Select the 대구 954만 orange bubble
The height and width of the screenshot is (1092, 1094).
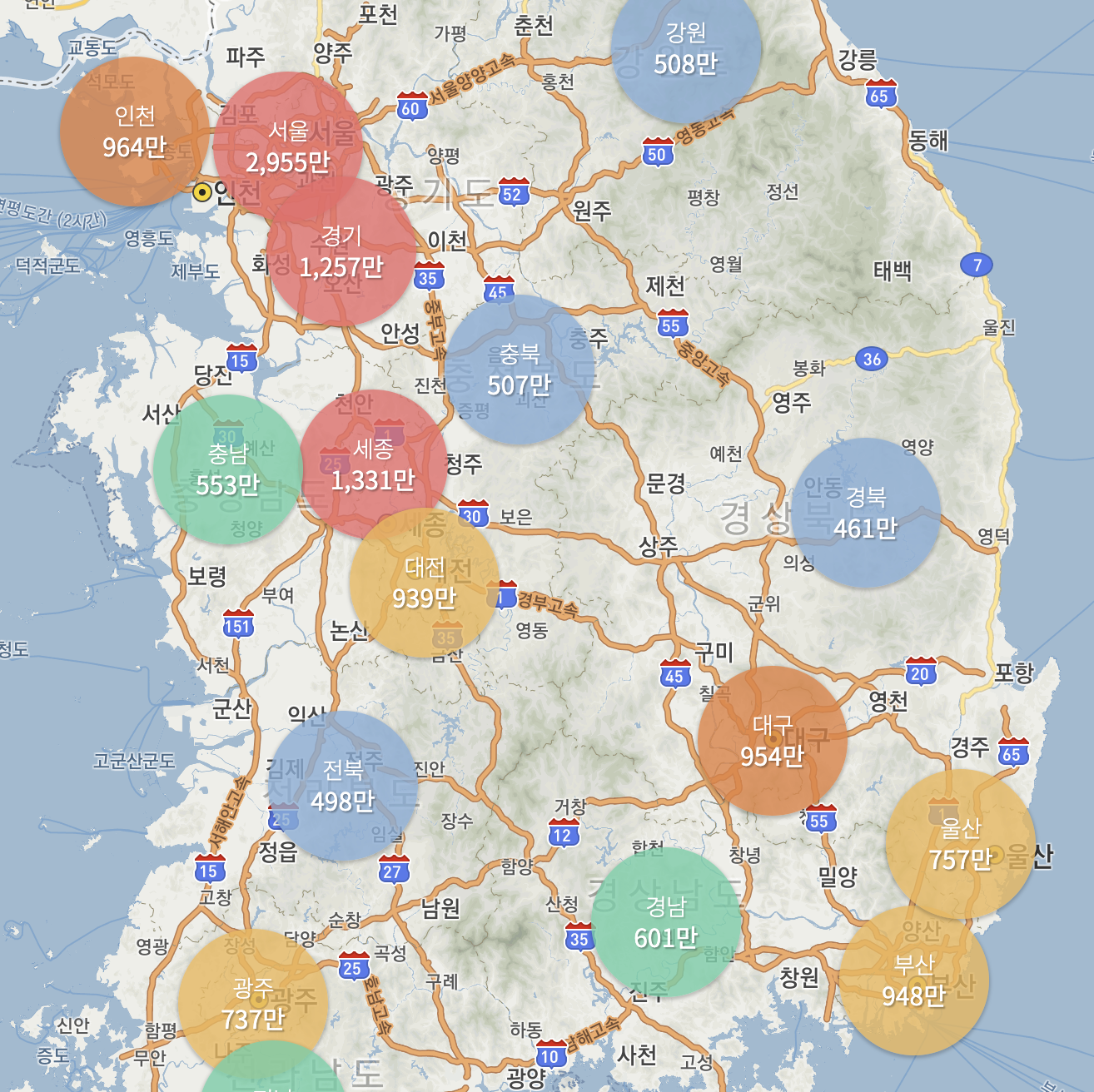coord(773,741)
